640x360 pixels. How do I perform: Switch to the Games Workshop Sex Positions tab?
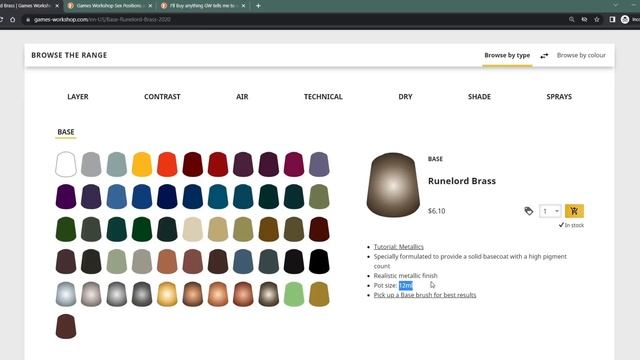click(x=108, y=6)
